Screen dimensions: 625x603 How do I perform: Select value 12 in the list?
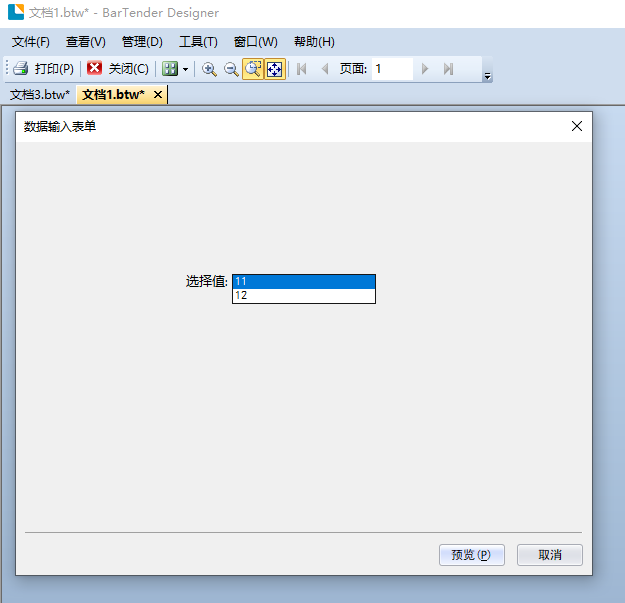point(303,296)
